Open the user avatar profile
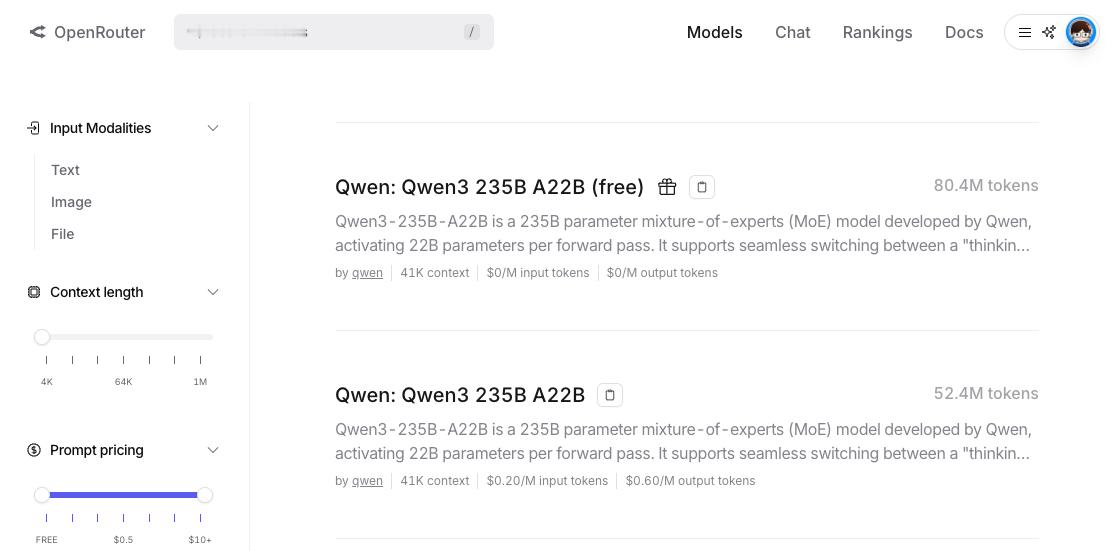1109x551 pixels. click(x=1081, y=32)
